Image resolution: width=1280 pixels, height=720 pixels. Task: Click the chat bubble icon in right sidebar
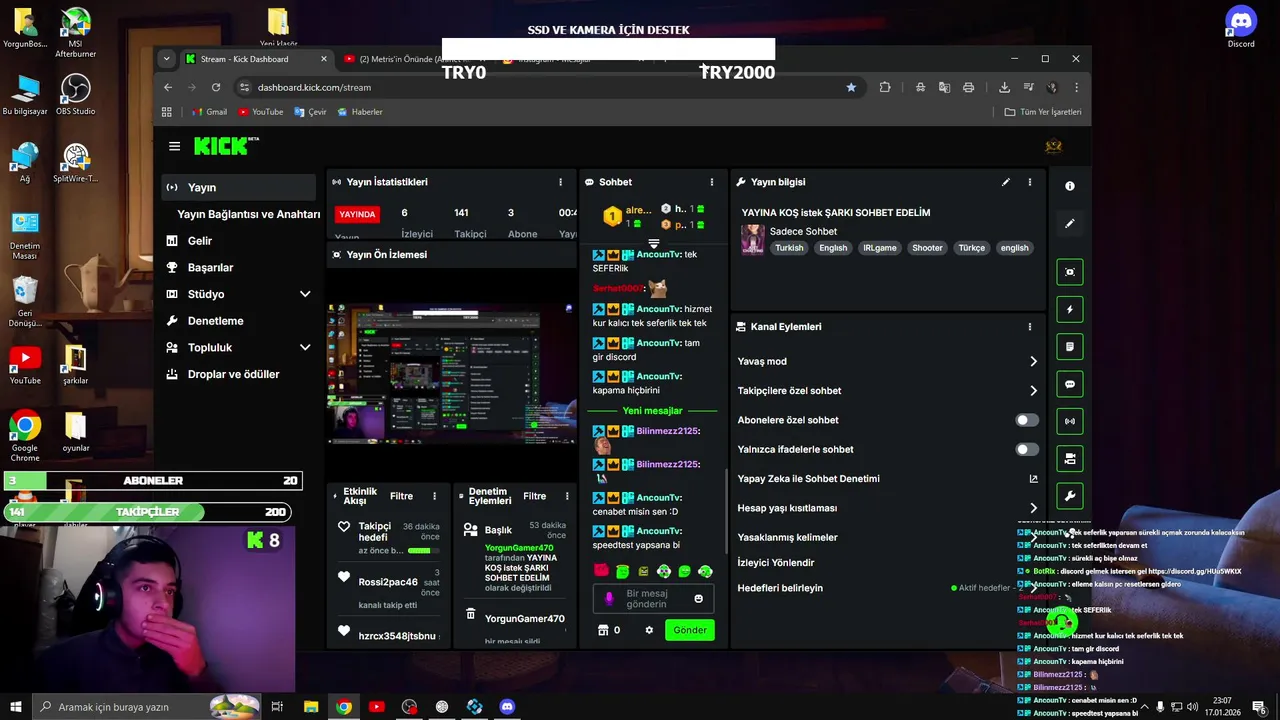(x=1070, y=384)
